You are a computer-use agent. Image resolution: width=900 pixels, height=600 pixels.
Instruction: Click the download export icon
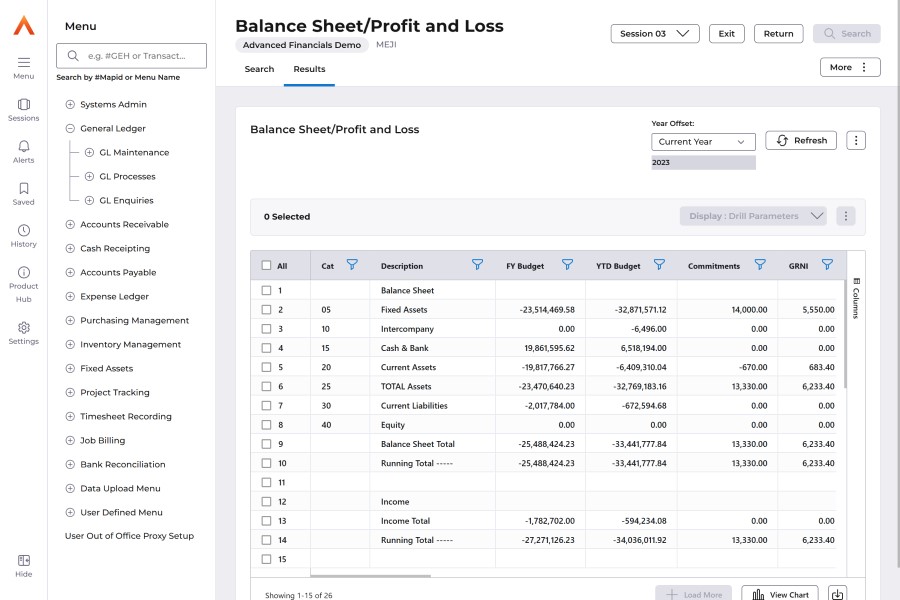coord(837,594)
